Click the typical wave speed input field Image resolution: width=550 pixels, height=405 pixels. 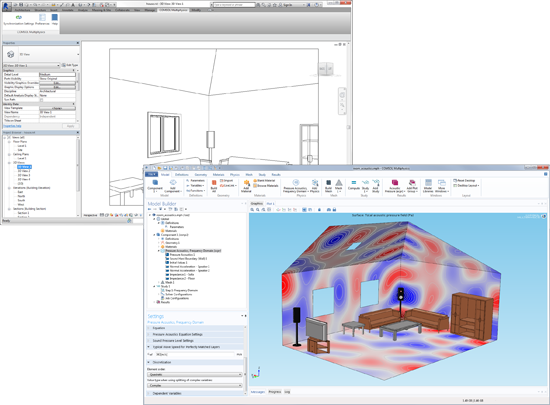(195, 355)
